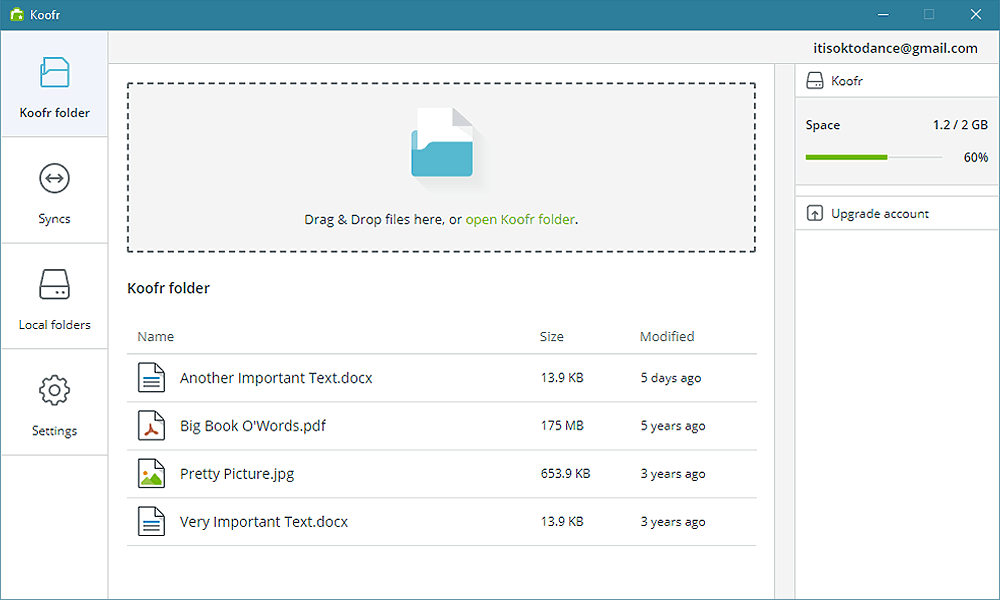The image size is (1000, 600).
Task: Click the Upgrade account button
Action: tap(897, 214)
